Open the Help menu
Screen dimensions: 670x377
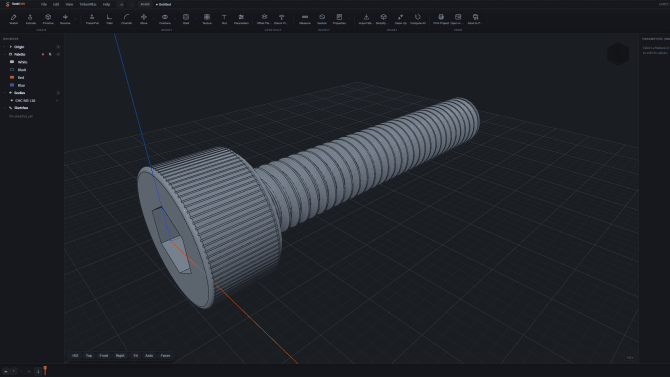click(x=106, y=4)
